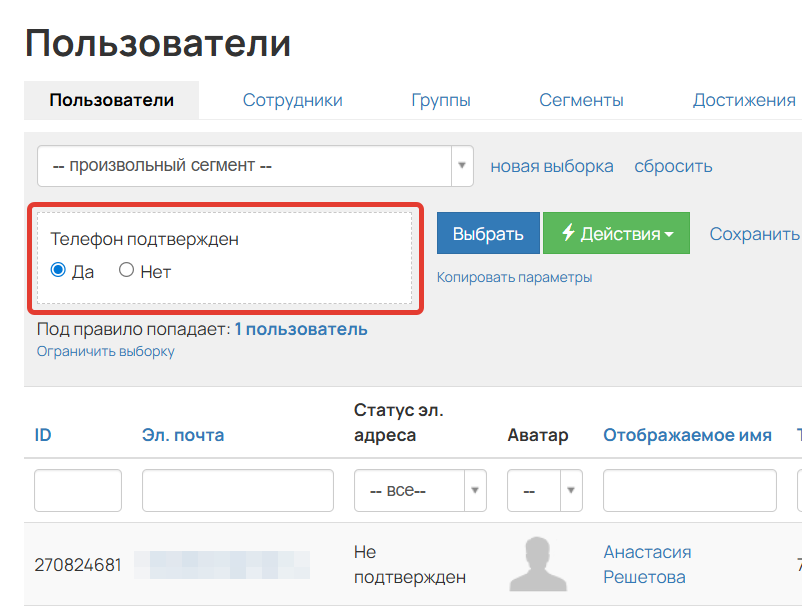Open the Достижения tab

(x=742, y=99)
